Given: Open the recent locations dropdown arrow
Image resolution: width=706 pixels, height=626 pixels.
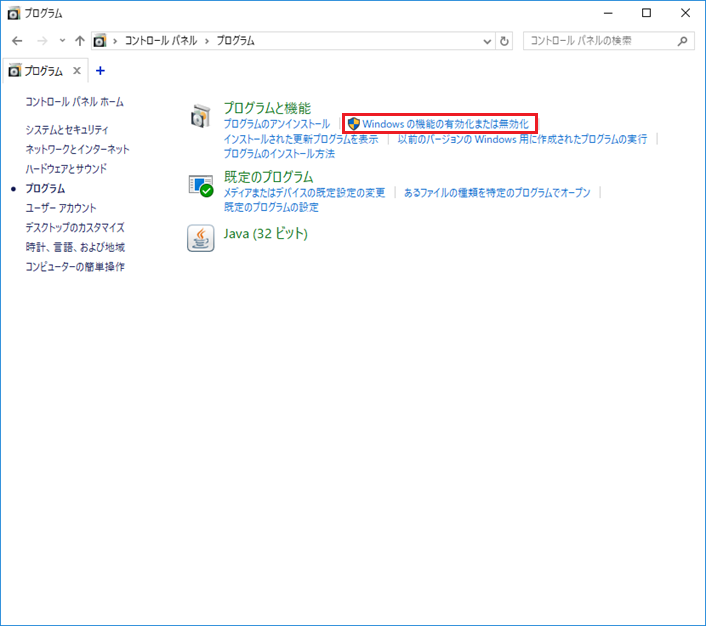Looking at the screenshot, I should pyautogui.click(x=62, y=41).
